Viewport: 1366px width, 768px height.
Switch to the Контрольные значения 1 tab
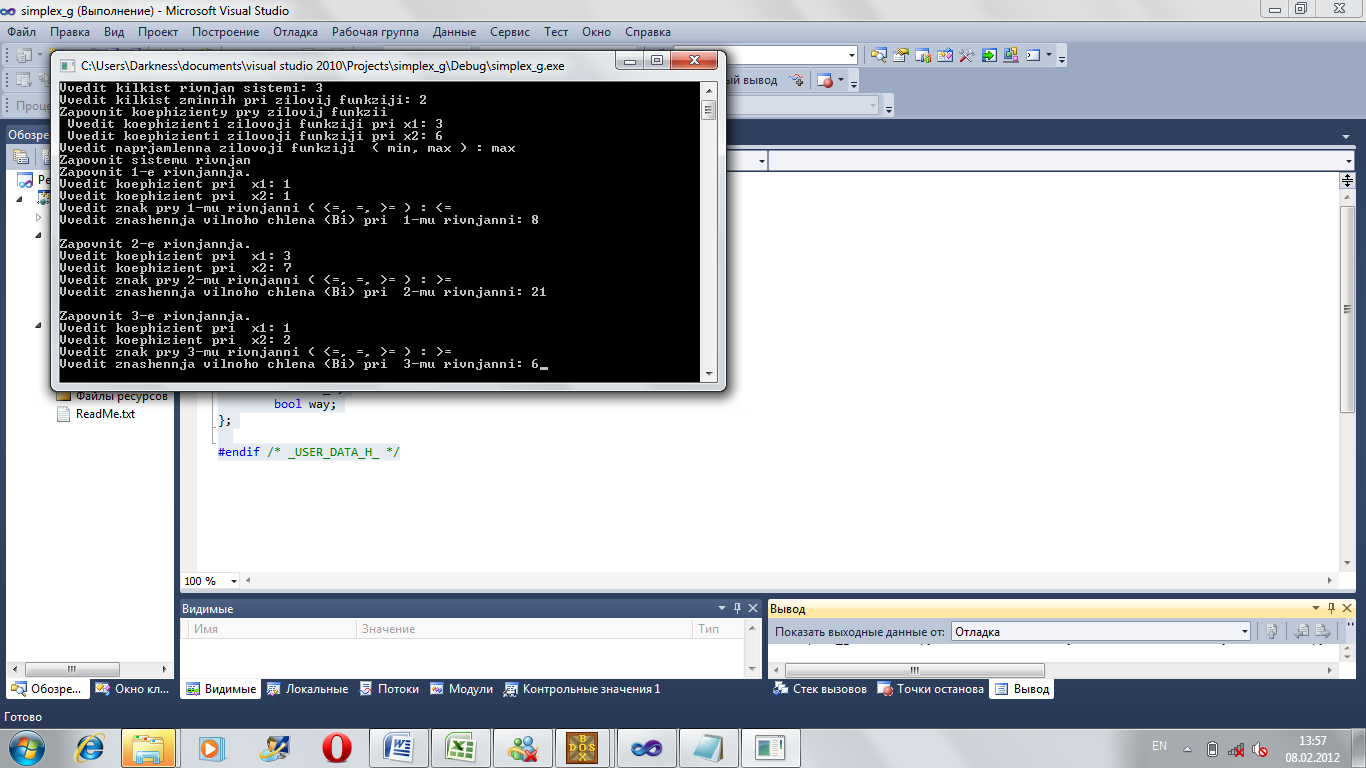(582, 689)
